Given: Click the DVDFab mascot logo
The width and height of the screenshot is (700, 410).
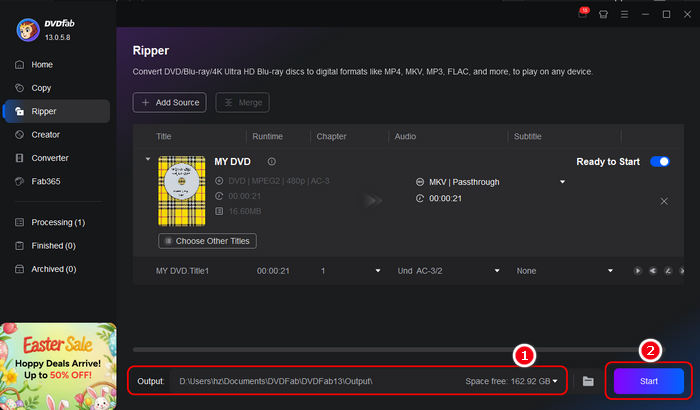Looking at the screenshot, I should pyautogui.click(x=28, y=30).
